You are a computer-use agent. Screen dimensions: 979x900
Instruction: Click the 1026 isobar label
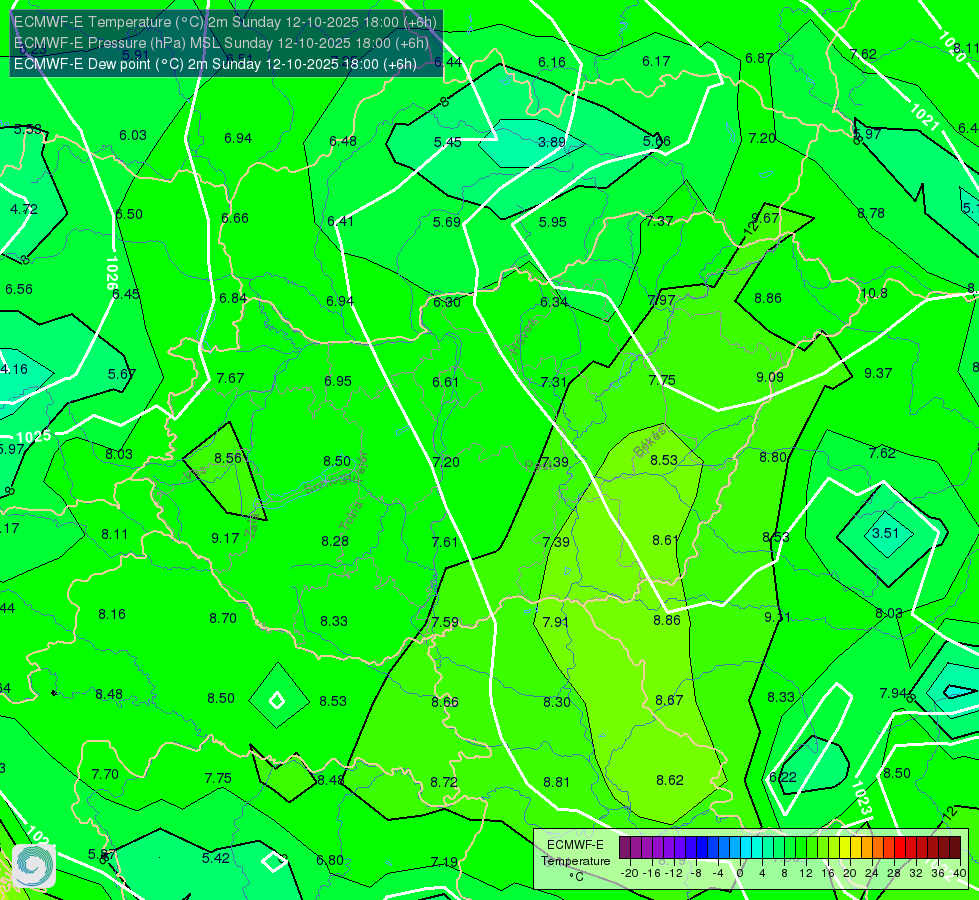112,274
